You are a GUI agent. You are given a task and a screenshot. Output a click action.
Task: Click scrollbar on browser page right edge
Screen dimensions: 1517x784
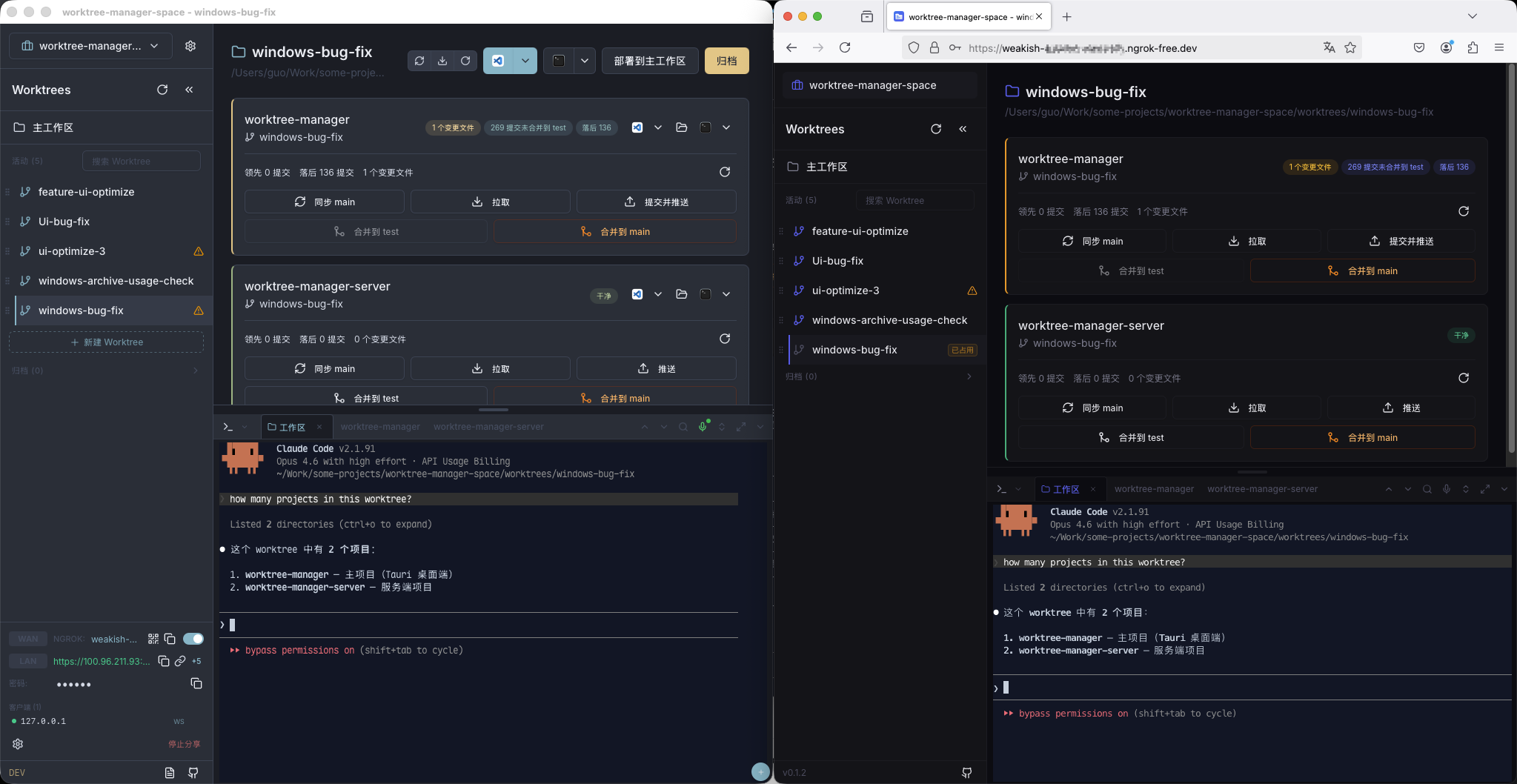pyautogui.click(x=1512, y=259)
